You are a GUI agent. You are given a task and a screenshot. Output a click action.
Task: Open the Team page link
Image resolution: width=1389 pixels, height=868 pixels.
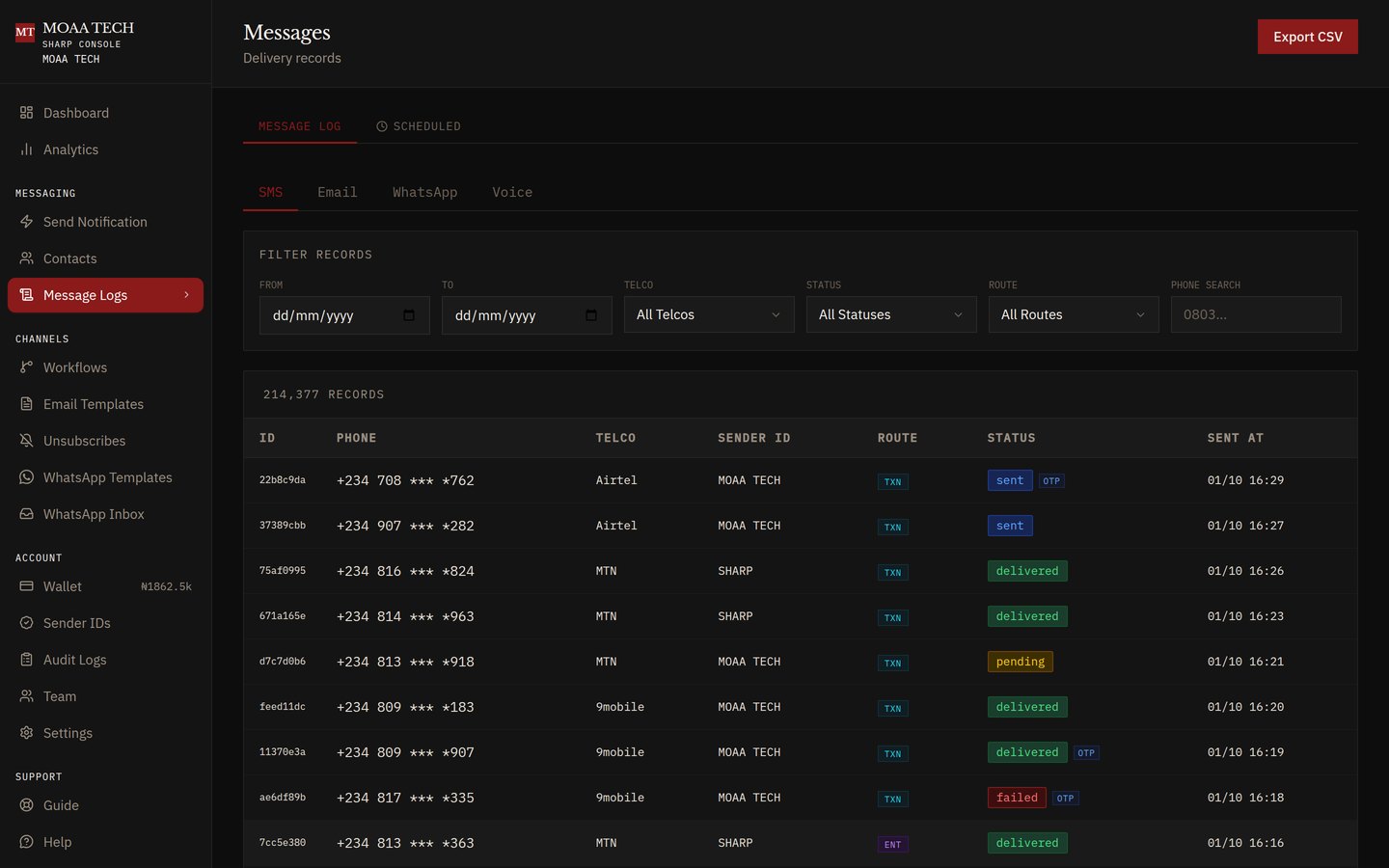[106, 696]
